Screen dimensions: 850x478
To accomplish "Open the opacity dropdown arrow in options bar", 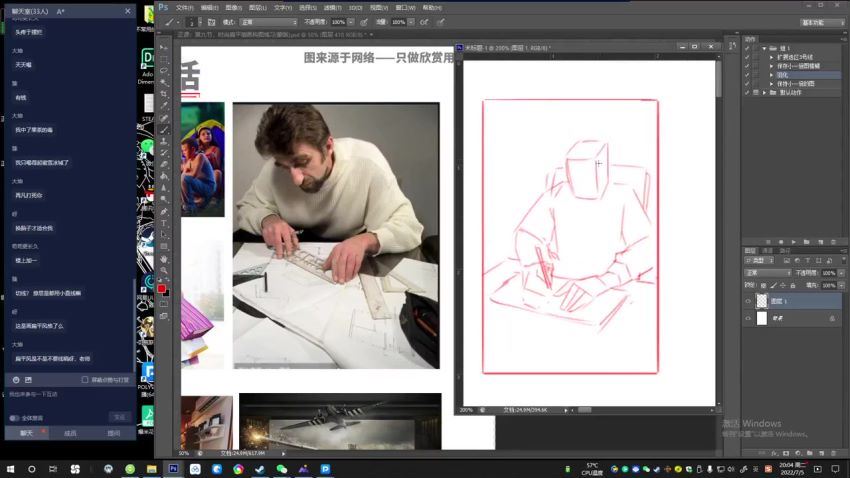I will pos(351,22).
